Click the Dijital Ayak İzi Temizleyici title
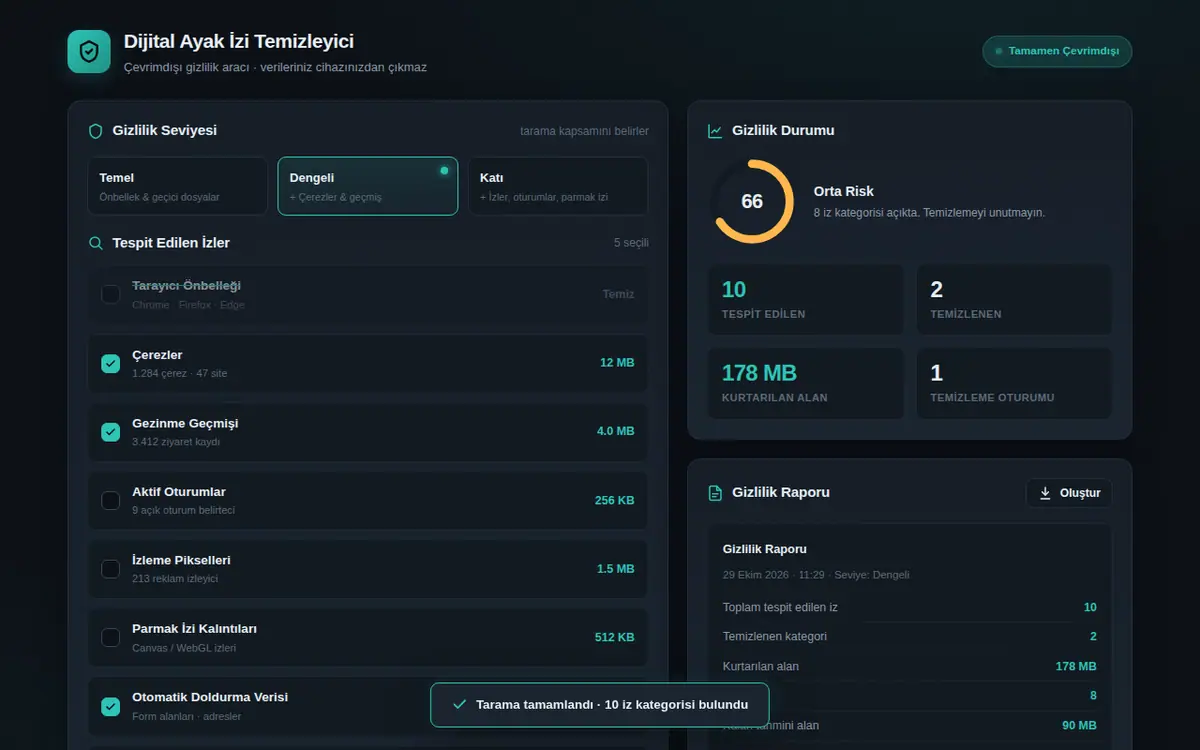This screenshot has height=750, width=1200. point(239,41)
